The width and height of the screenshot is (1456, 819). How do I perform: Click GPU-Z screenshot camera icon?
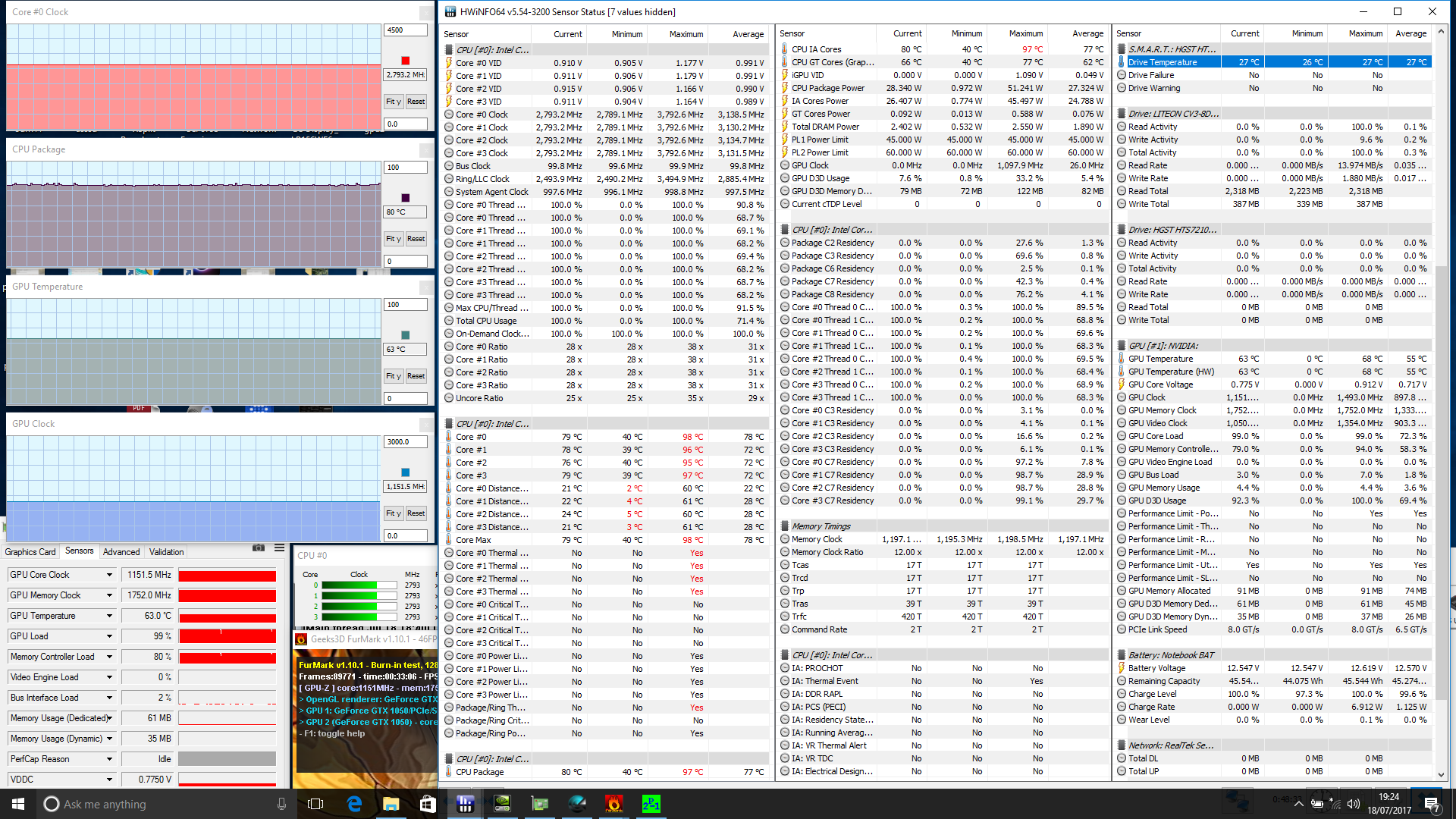coord(259,548)
